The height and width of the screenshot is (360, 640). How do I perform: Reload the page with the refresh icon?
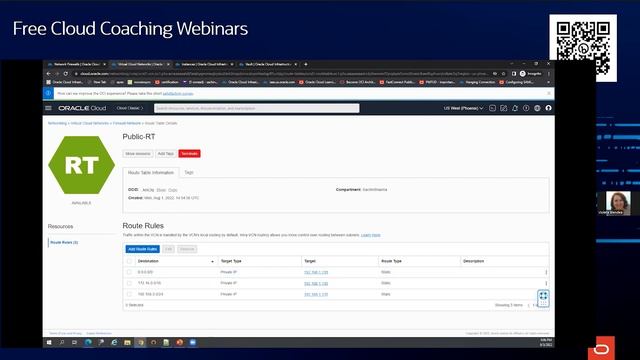66,74
